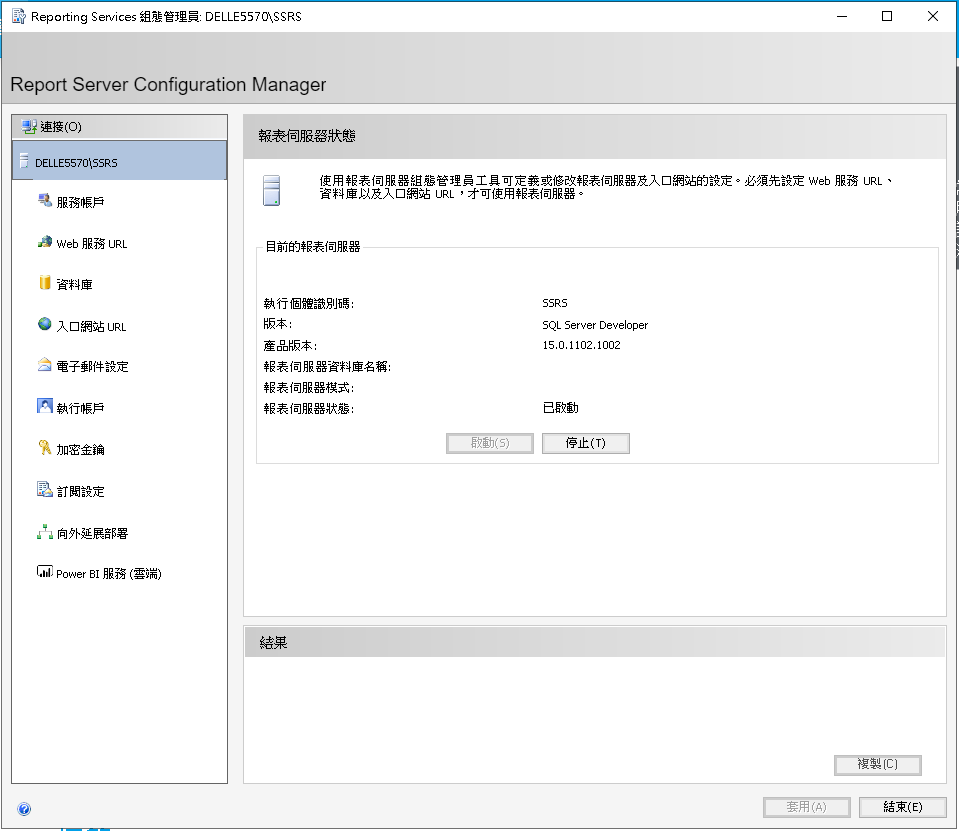Maximize the Reporting Services window
This screenshot has width=959, height=831.
(887, 17)
